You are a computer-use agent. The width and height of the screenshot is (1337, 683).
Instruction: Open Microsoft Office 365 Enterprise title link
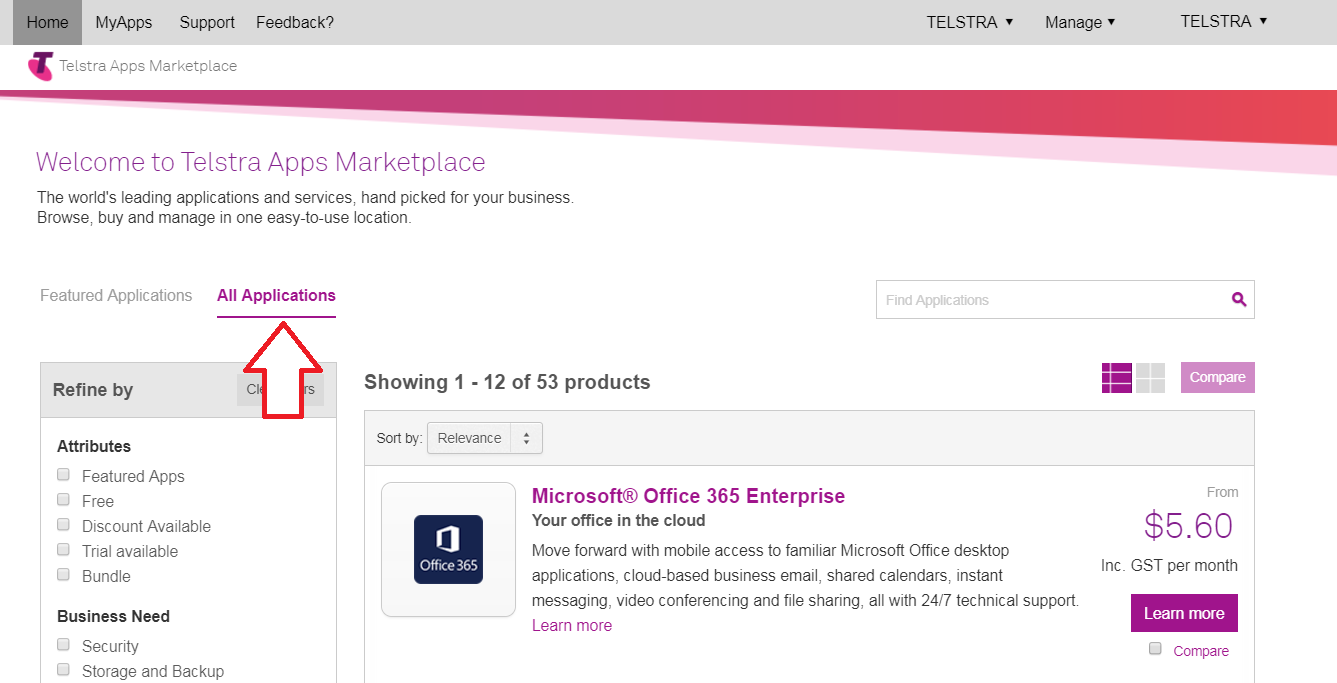coord(688,496)
